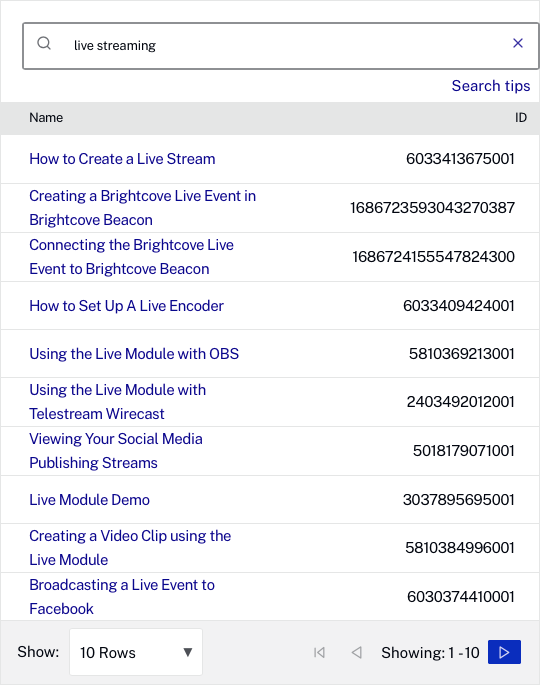
Task: Go to the next page arrow
Action: (x=504, y=652)
